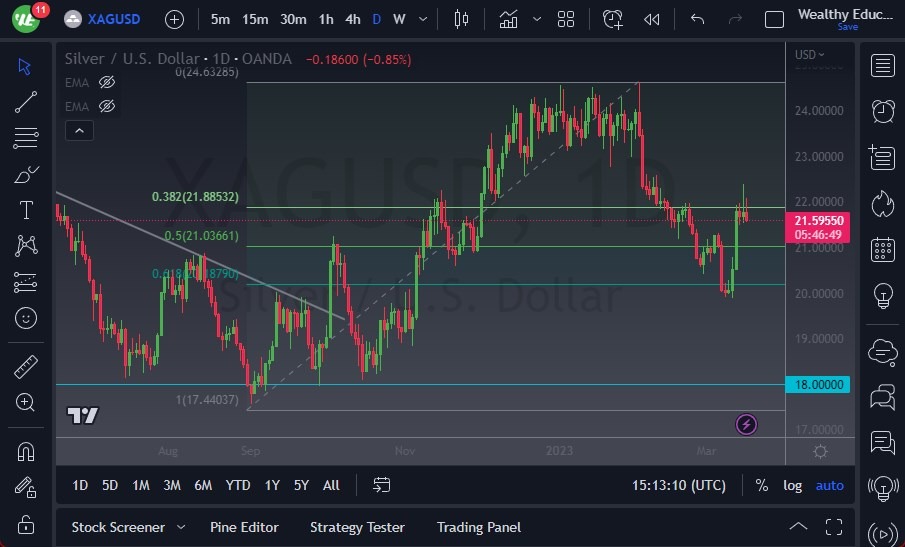Select the trend line drawing tool
The width and height of the screenshot is (905, 547).
click(x=25, y=102)
